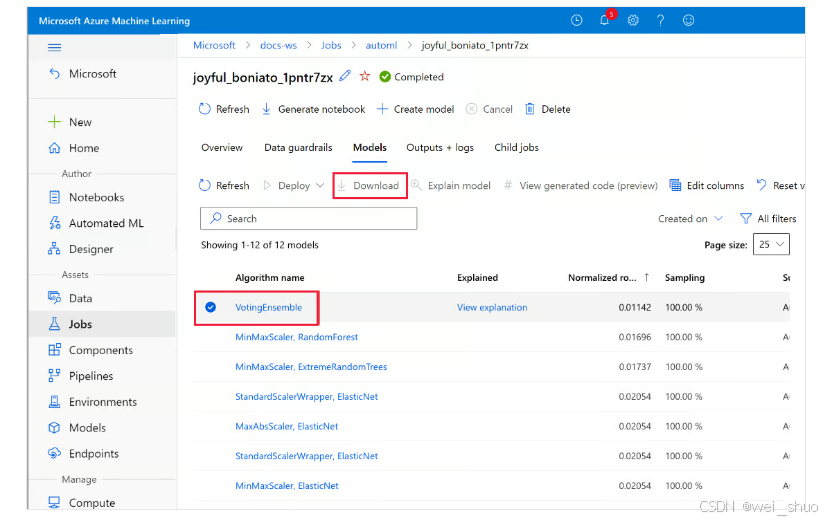Click the models Search field
Image resolution: width=830 pixels, height=522 pixels.
309,219
